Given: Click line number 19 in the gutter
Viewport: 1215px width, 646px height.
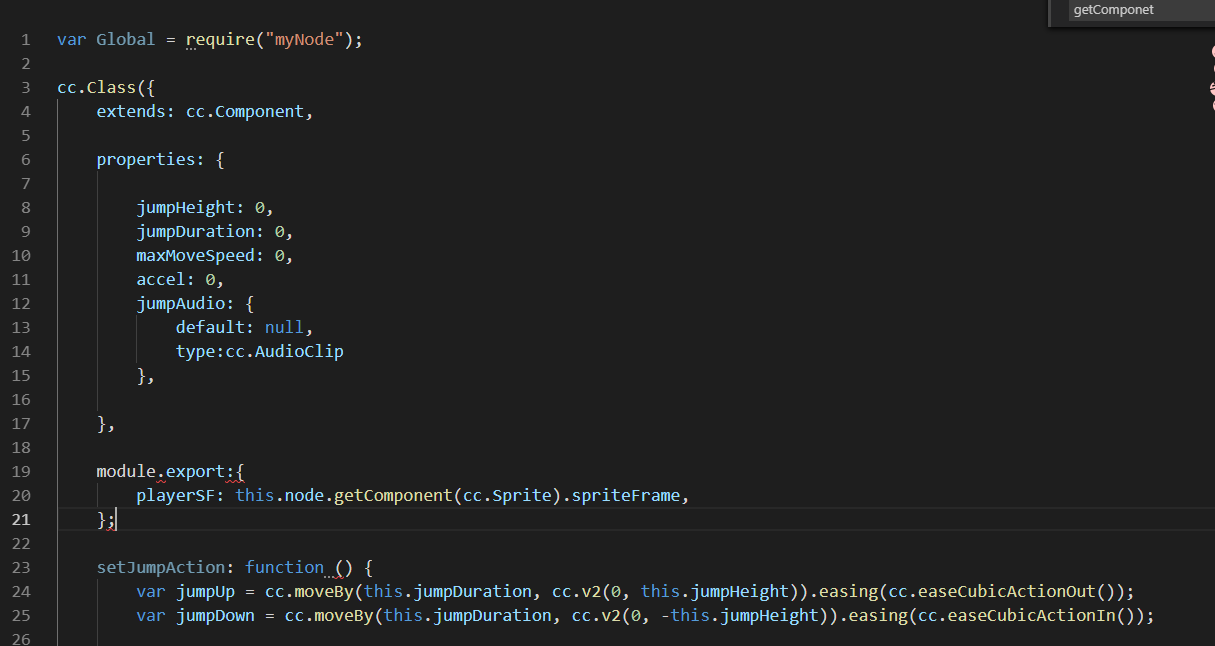Looking at the screenshot, I should (x=22, y=472).
